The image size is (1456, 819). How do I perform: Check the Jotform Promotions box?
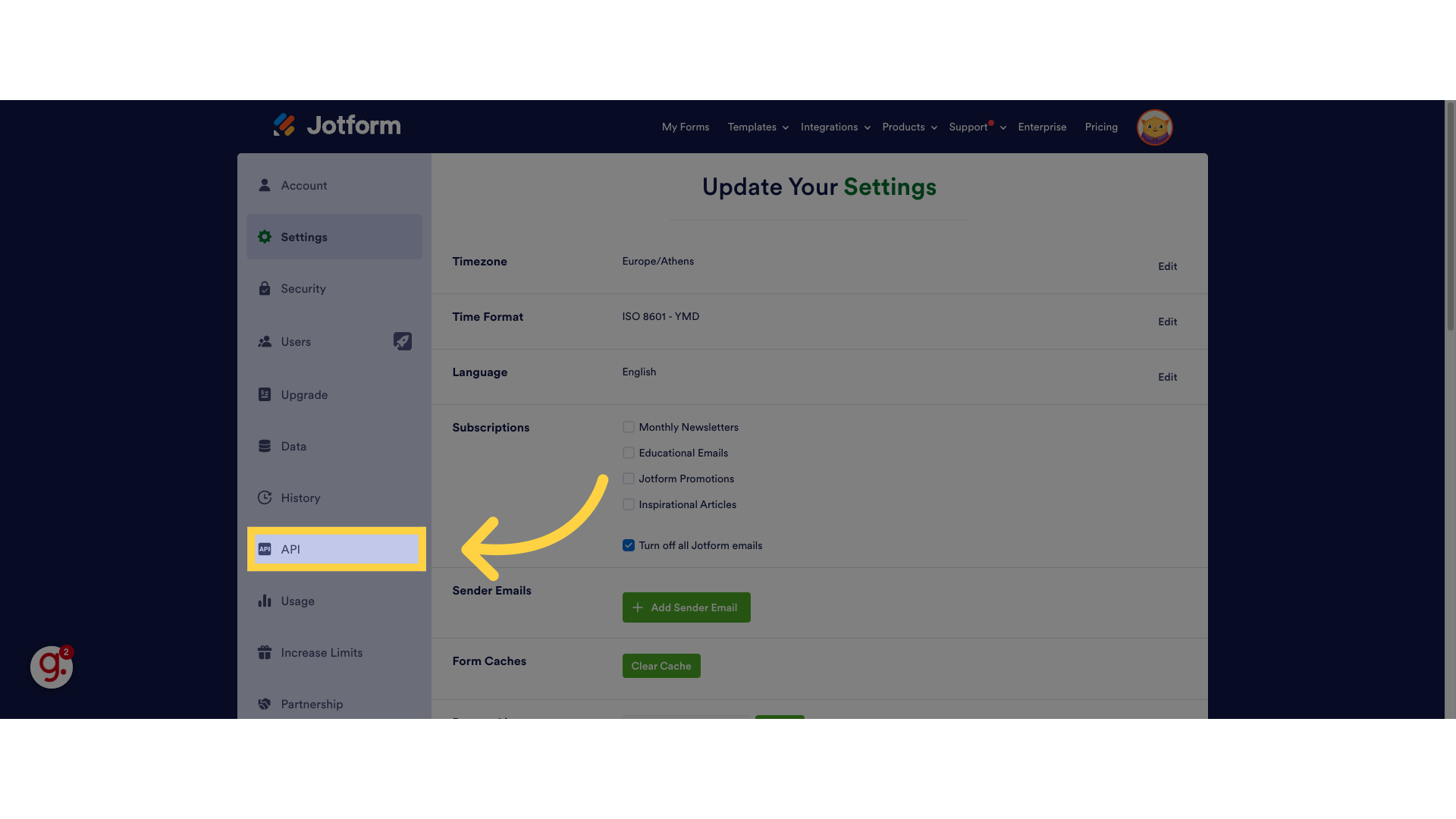pyautogui.click(x=628, y=479)
